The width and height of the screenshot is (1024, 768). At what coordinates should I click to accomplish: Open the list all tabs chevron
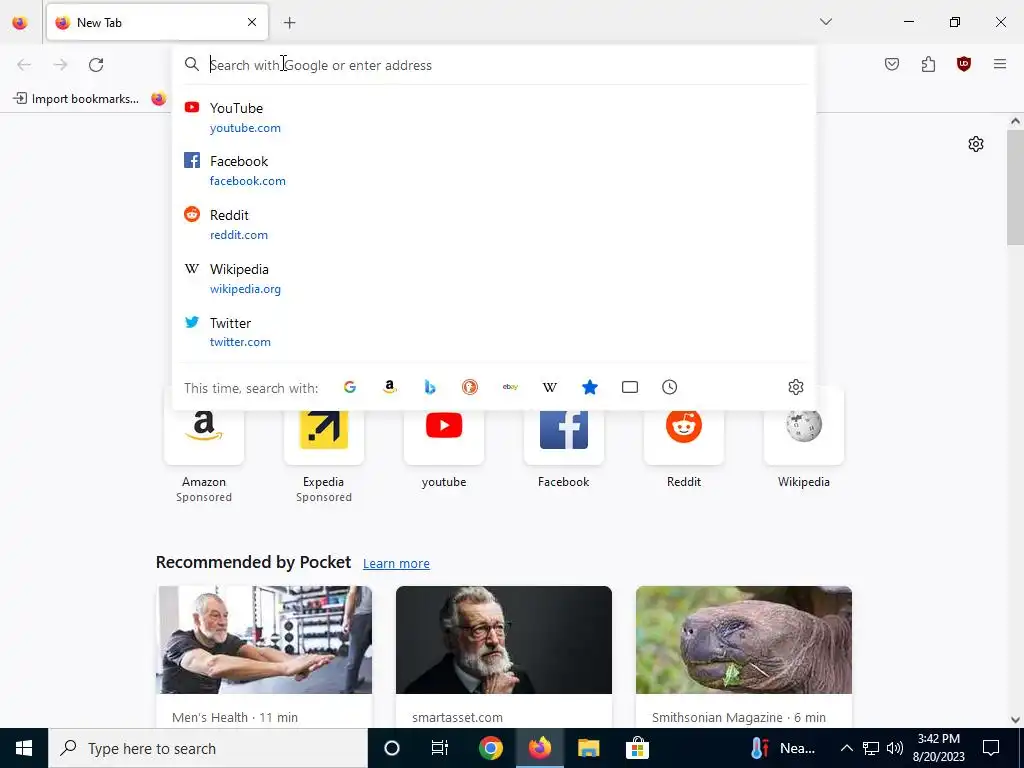pos(826,22)
